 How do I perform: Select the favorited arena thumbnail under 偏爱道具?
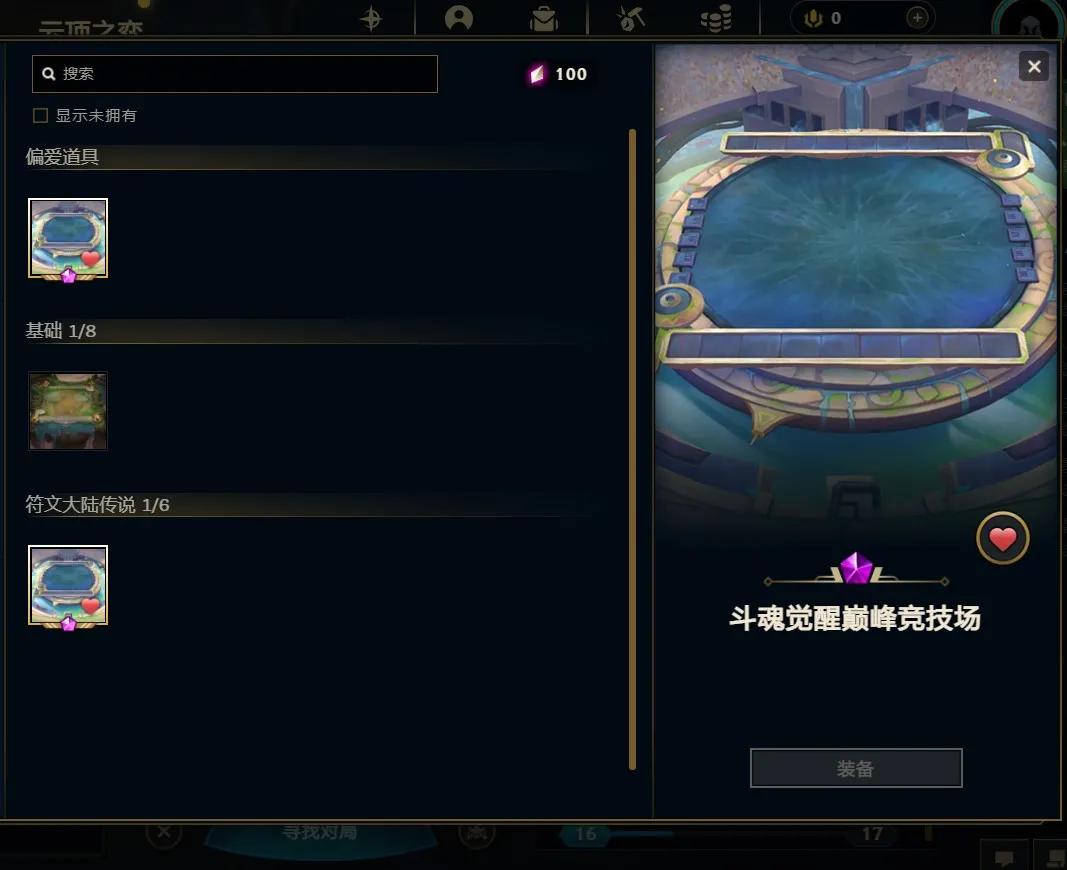[68, 239]
